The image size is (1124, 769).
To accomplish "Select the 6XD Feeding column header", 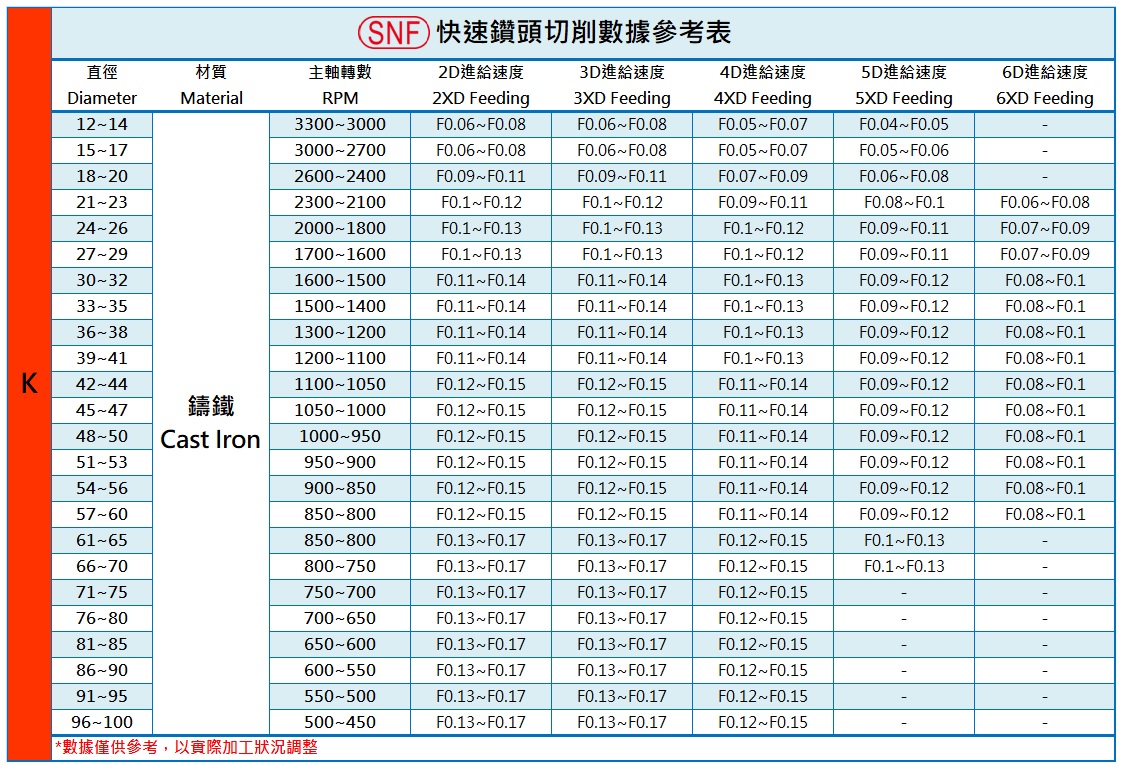I will coord(1045,85).
